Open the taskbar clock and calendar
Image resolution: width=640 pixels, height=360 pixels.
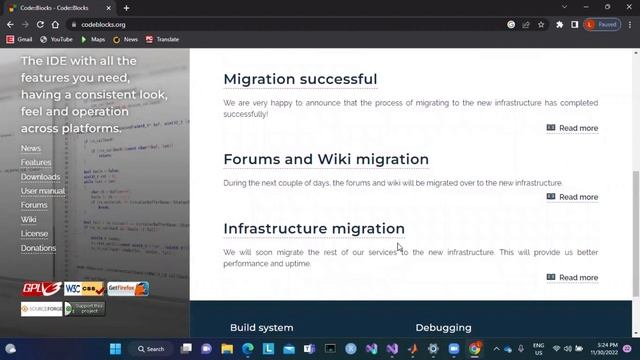pos(604,349)
